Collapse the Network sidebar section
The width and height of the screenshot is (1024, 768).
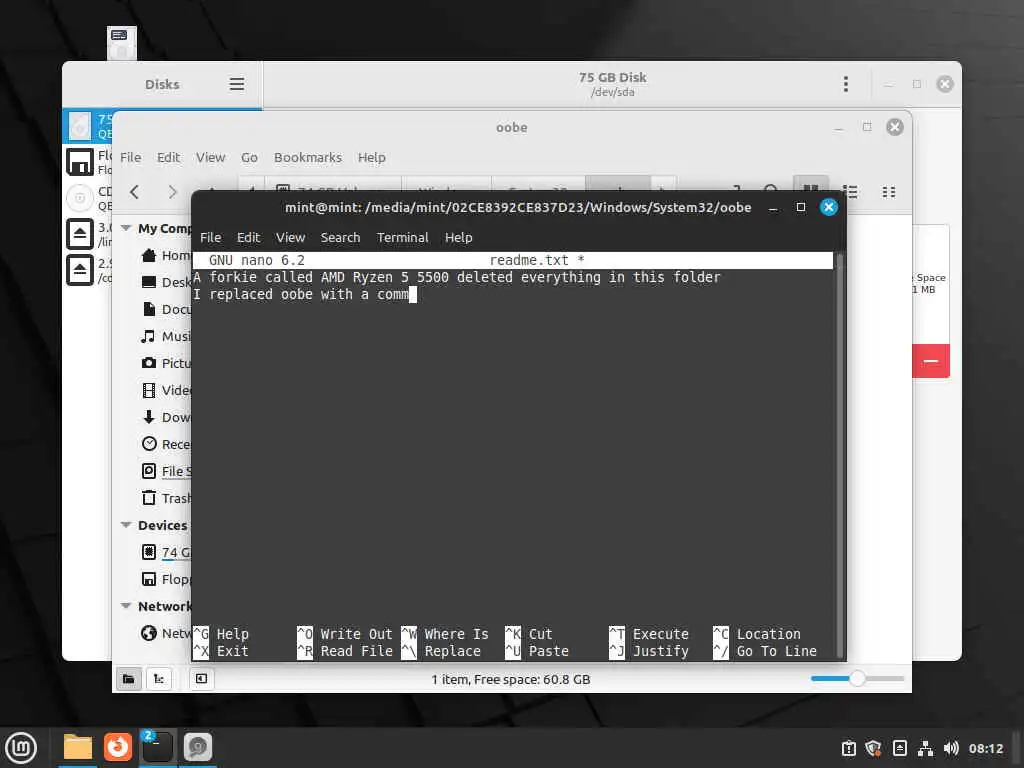(x=126, y=606)
